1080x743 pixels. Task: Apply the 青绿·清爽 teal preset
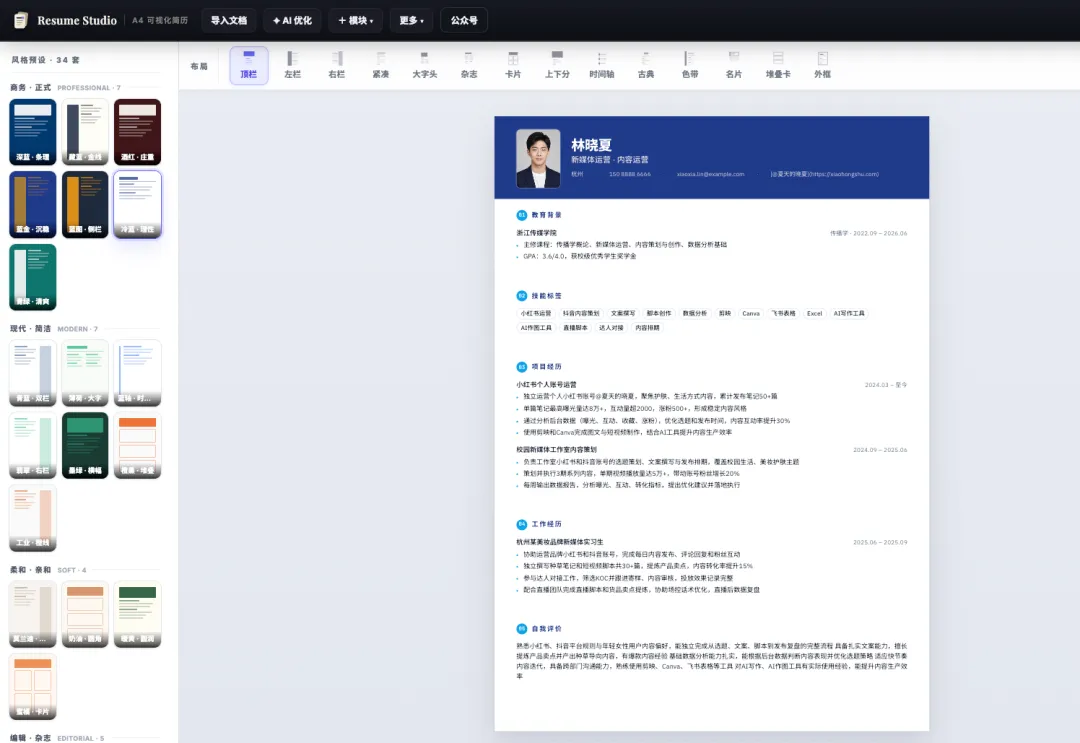33,277
